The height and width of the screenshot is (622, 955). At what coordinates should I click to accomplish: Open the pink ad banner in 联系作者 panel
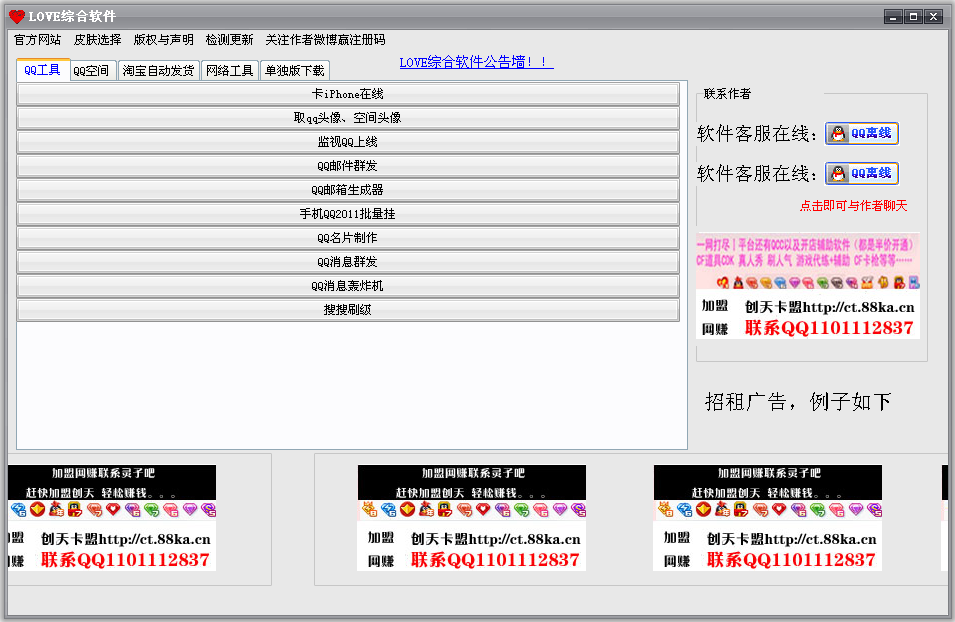point(808,286)
